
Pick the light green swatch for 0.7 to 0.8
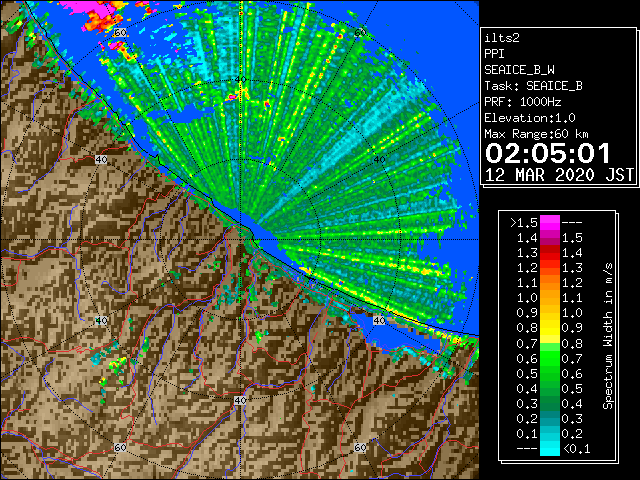(x=550, y=347)
